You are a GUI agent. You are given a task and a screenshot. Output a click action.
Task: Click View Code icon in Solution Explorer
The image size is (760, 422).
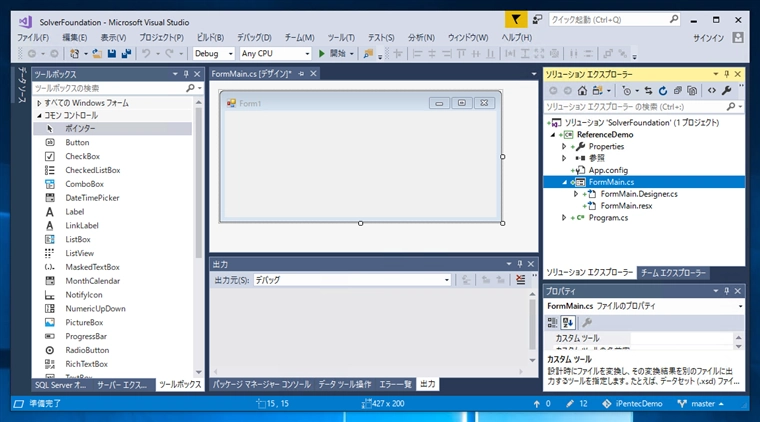pyautogui.click(x=712, y=91)
